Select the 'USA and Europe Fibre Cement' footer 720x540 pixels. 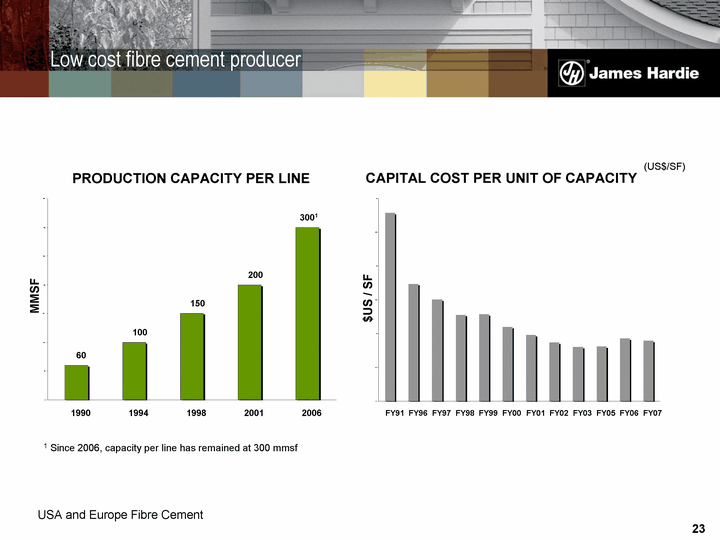120,515
